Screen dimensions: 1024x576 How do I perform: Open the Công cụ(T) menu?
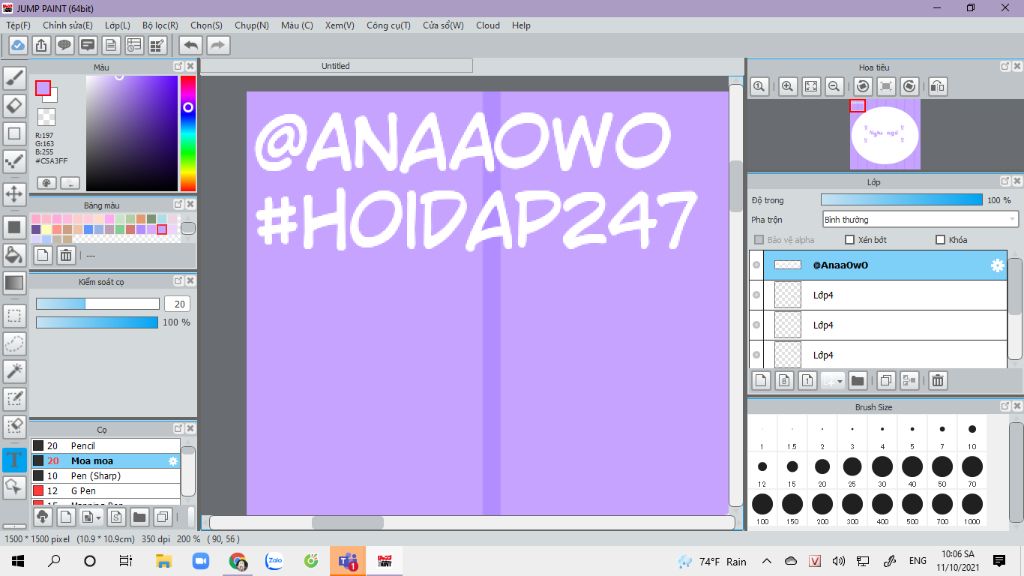(388, 25)
